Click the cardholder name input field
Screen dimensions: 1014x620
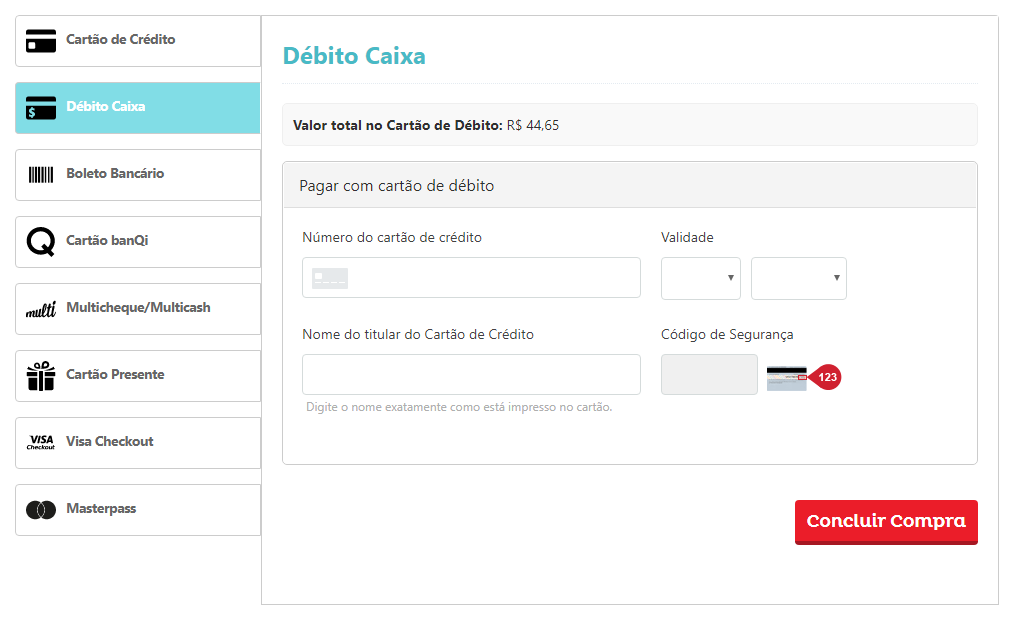(471, 374)
